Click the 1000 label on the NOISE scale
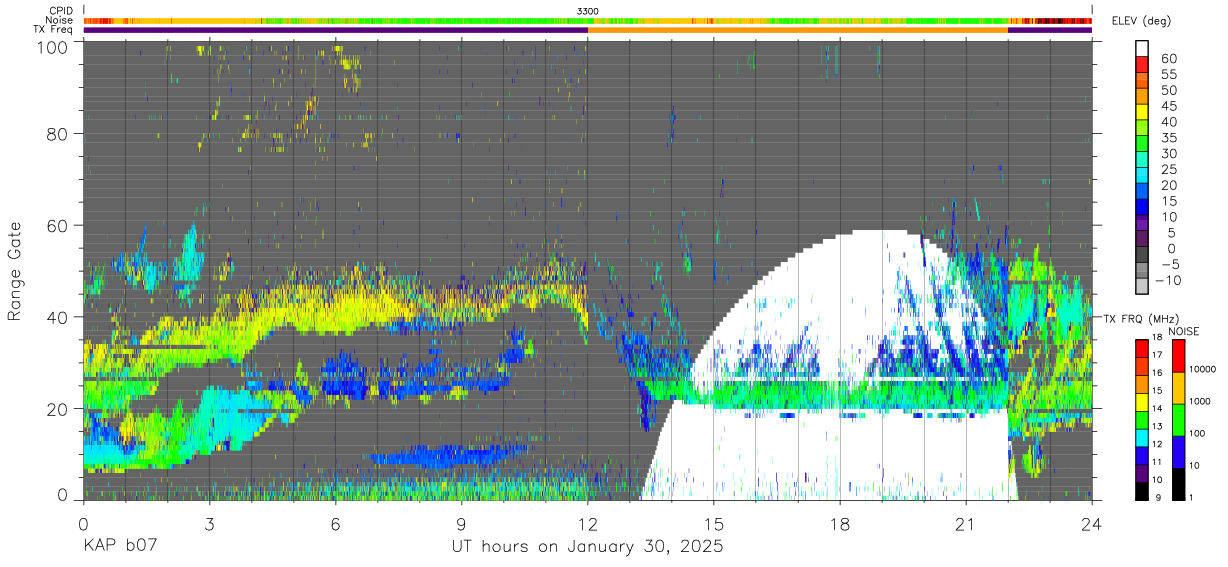This screenshot has height=567, width=1228. (x=1198, y=400)
